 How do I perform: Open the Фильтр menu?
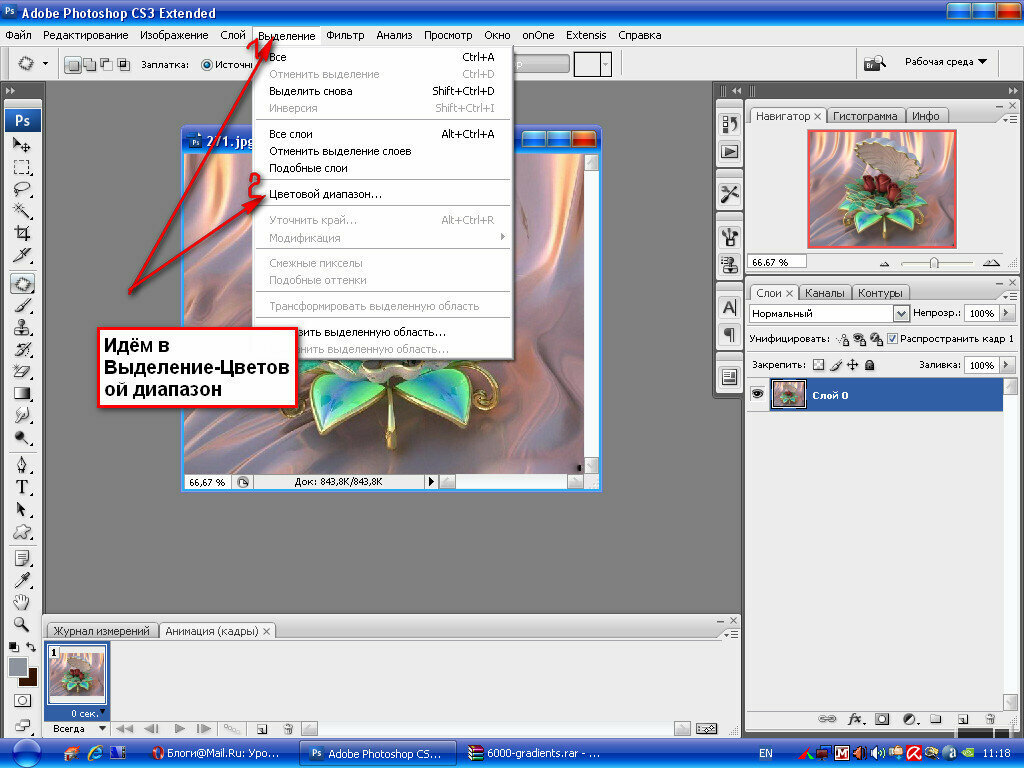[x=345, y=35]
